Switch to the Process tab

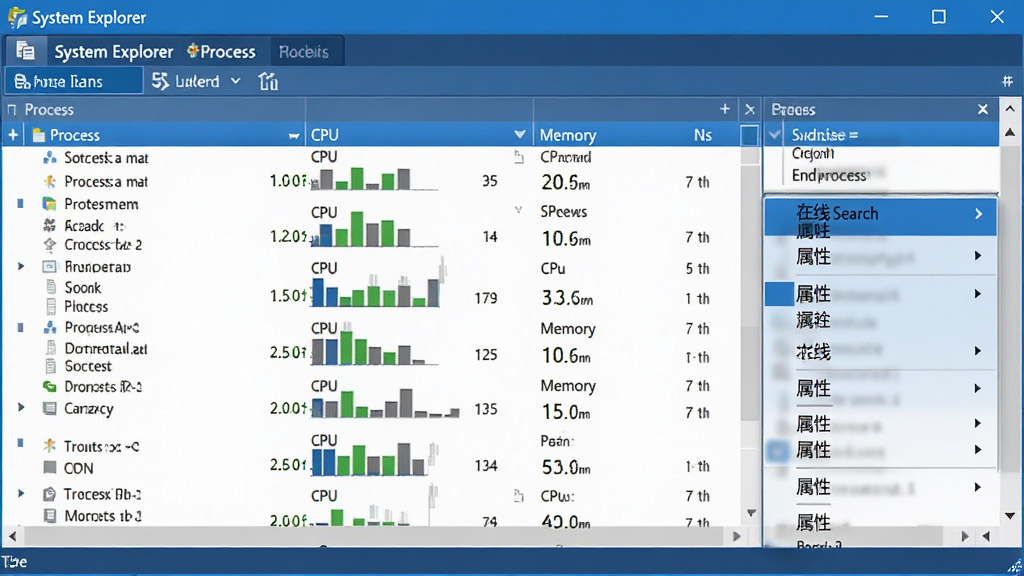pos(221,52)
